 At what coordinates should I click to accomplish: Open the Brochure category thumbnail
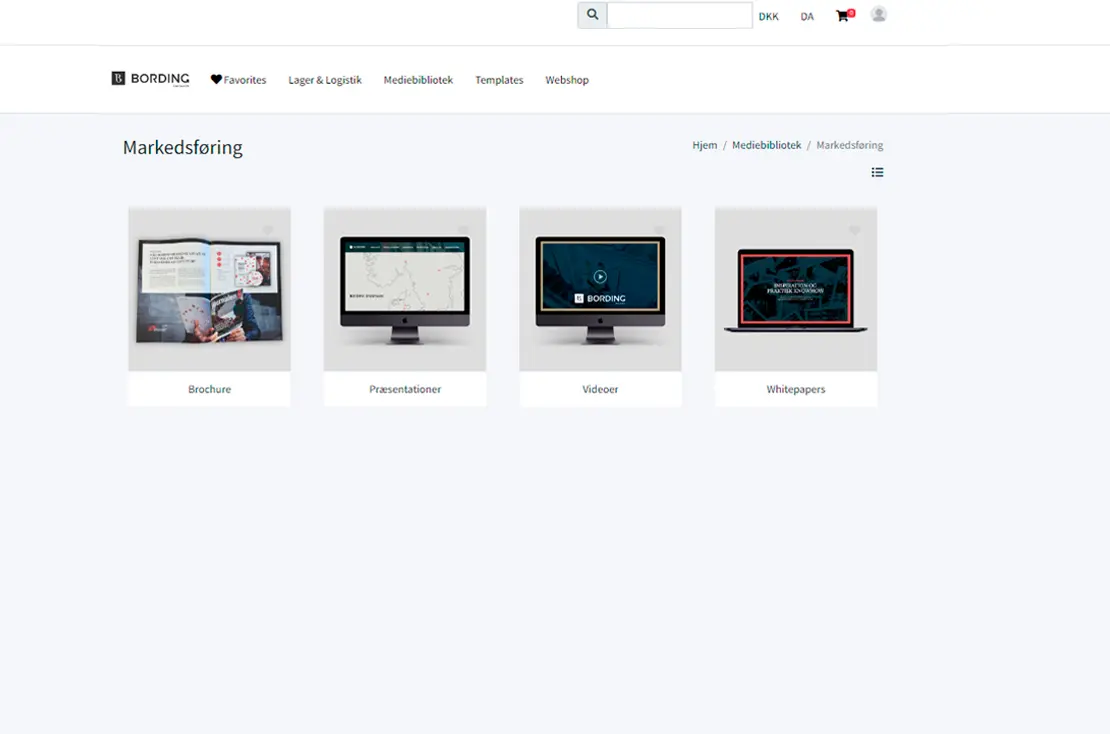click(x=209, y=290)
